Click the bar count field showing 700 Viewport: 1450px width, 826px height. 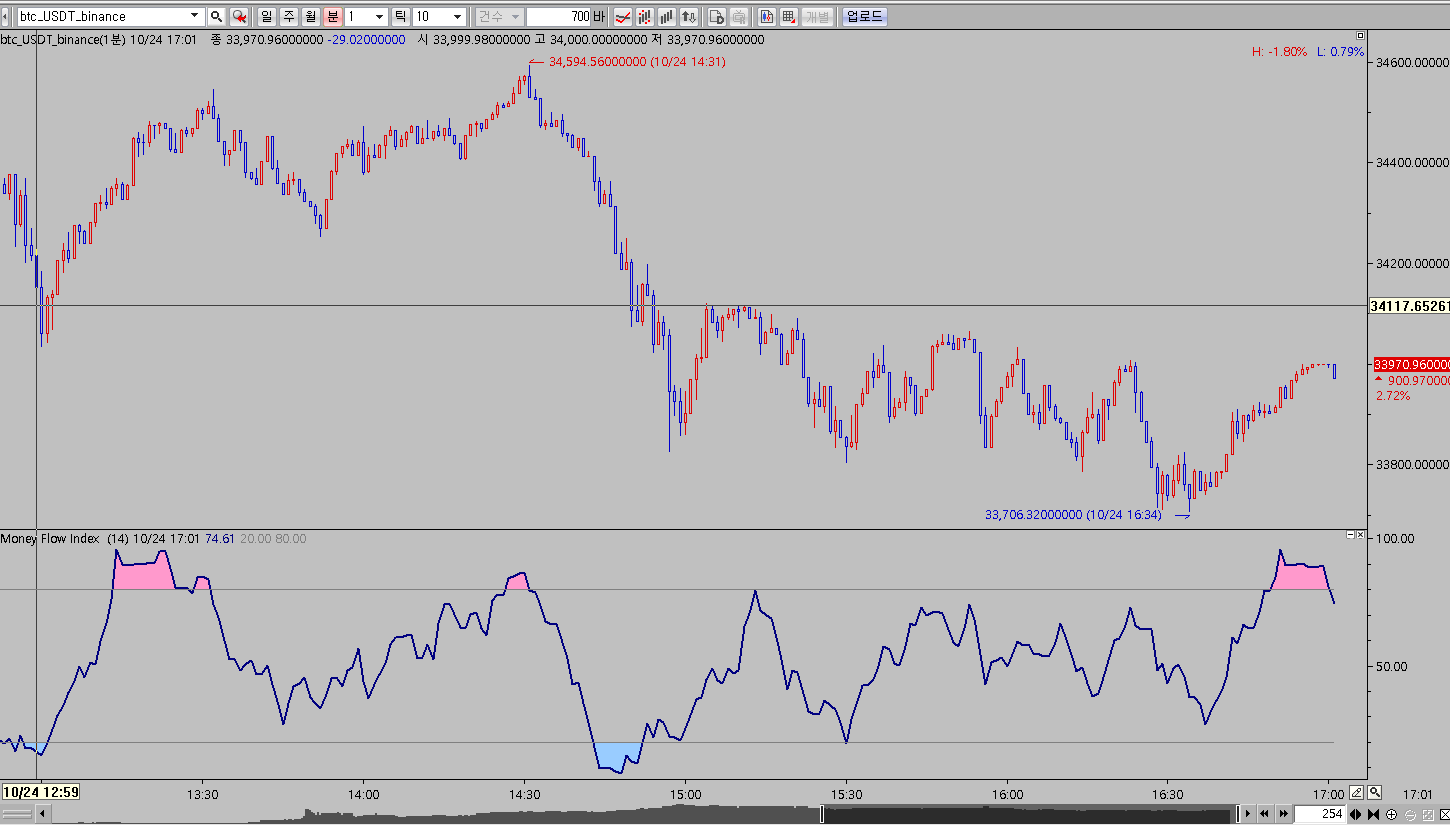[x=560, y=17]
